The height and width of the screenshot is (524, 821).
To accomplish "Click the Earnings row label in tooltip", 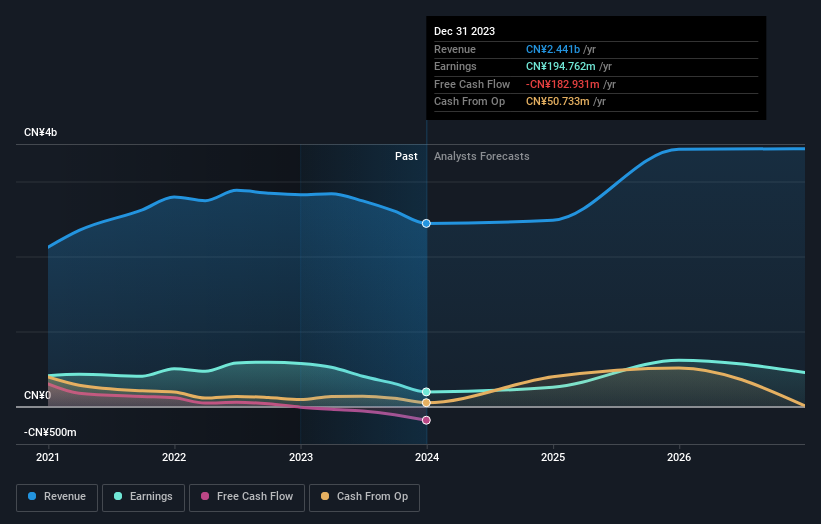I will (x=455, y=66).
